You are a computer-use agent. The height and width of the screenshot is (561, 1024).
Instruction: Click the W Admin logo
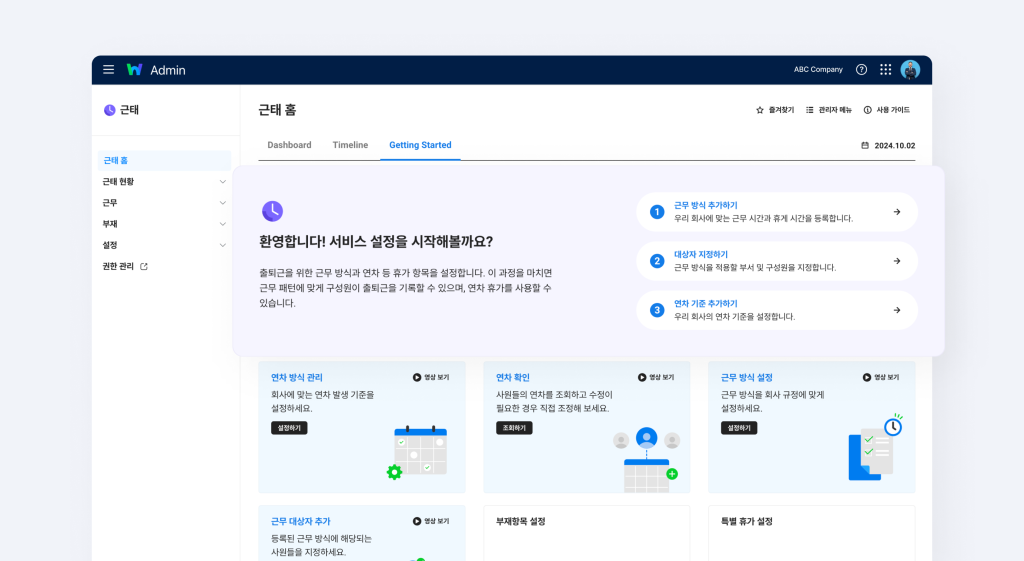(x=156, y=70)
